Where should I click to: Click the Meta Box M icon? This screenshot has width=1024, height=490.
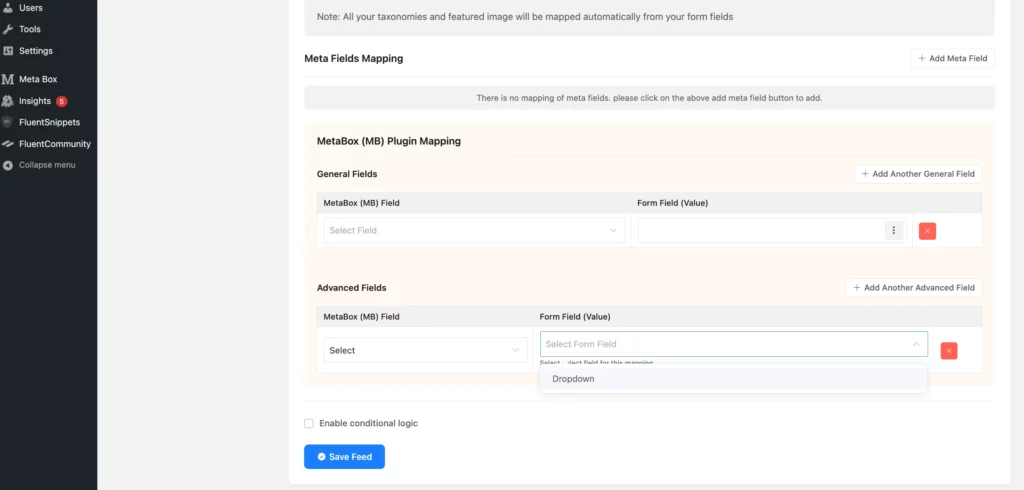pyautogui.click(x=8, y=79)
